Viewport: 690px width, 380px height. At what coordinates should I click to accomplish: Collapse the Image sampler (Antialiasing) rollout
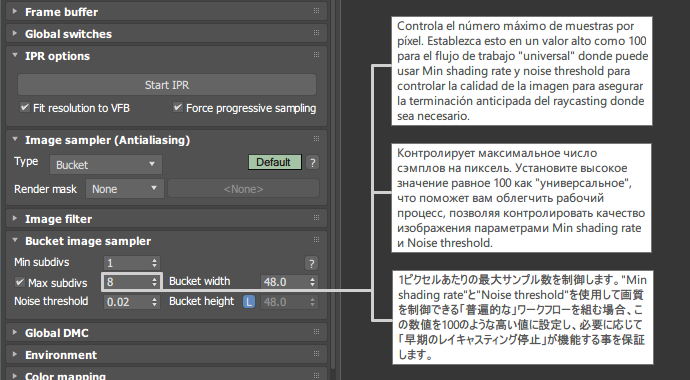pyautogui.click(x=166, y=140)
